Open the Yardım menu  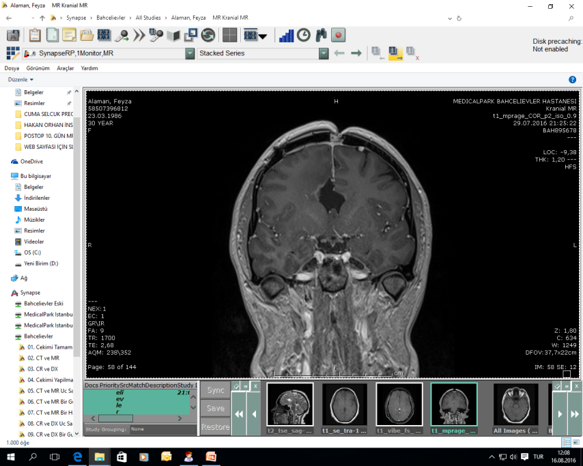90,68
